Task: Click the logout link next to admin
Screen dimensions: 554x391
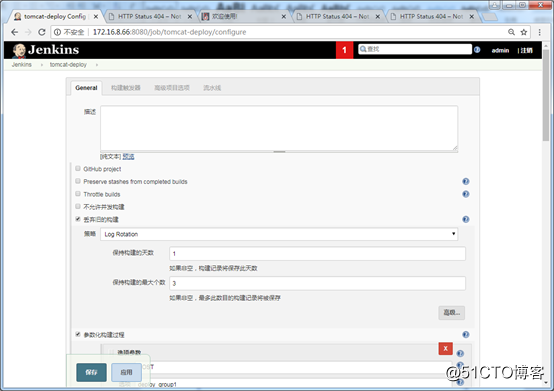Action: [x=526, y=51]
